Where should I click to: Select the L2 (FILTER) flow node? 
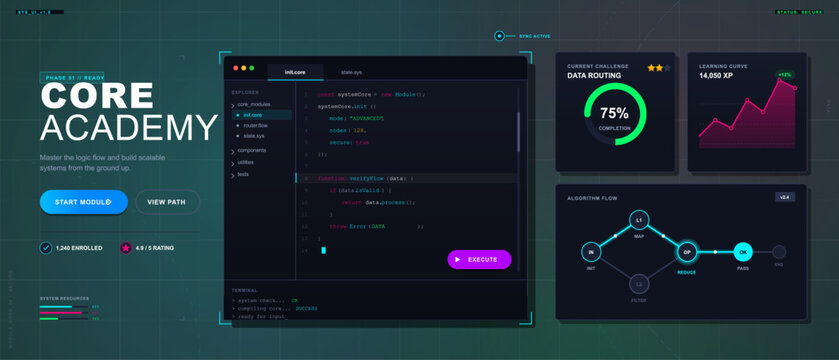coord(639,284)
